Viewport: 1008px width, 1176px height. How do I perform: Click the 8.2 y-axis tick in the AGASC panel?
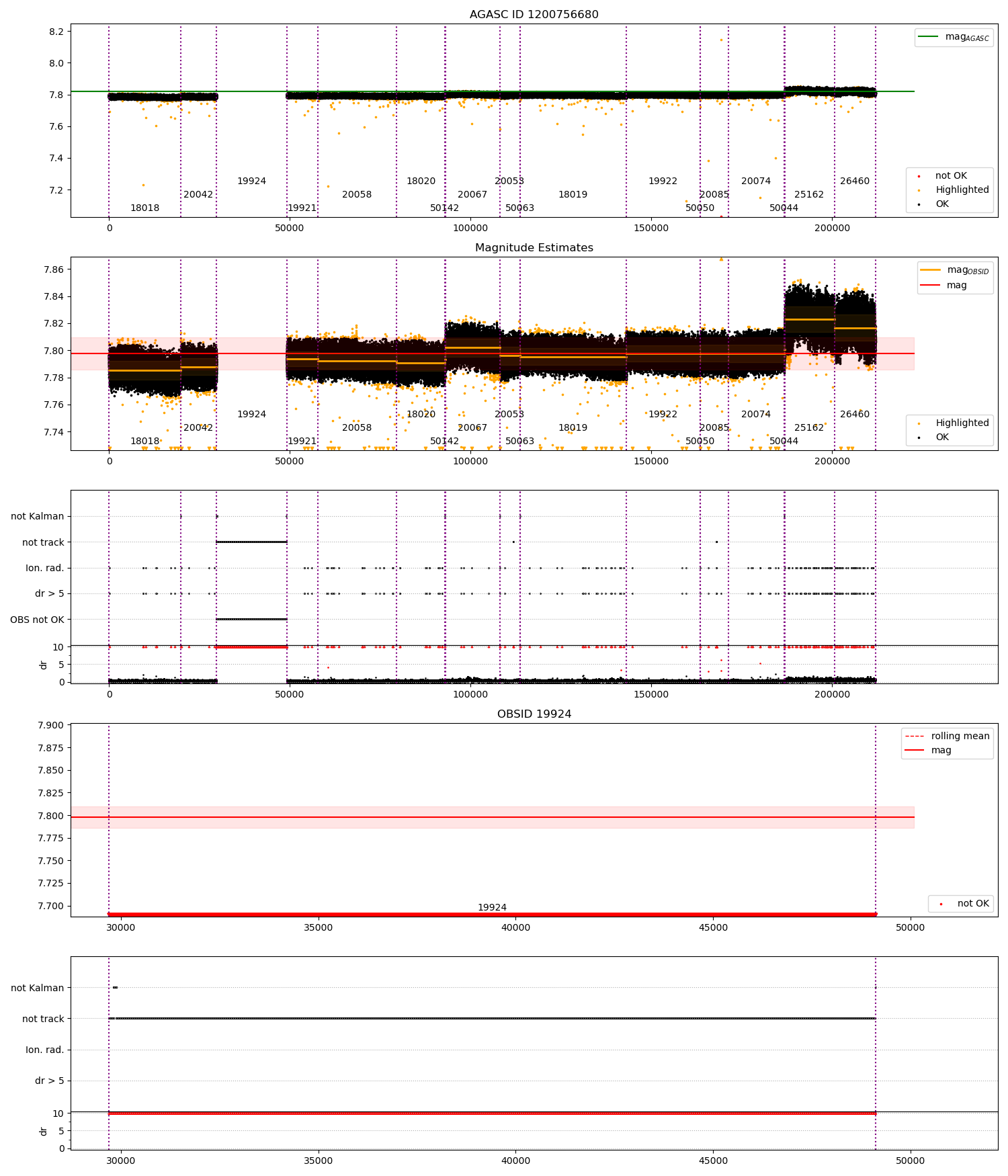[x=57, y=32]
